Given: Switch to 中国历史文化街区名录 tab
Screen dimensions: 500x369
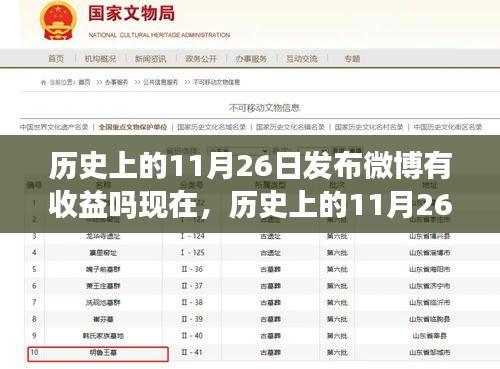Looking at the screenshot, I should click(448, 127).
